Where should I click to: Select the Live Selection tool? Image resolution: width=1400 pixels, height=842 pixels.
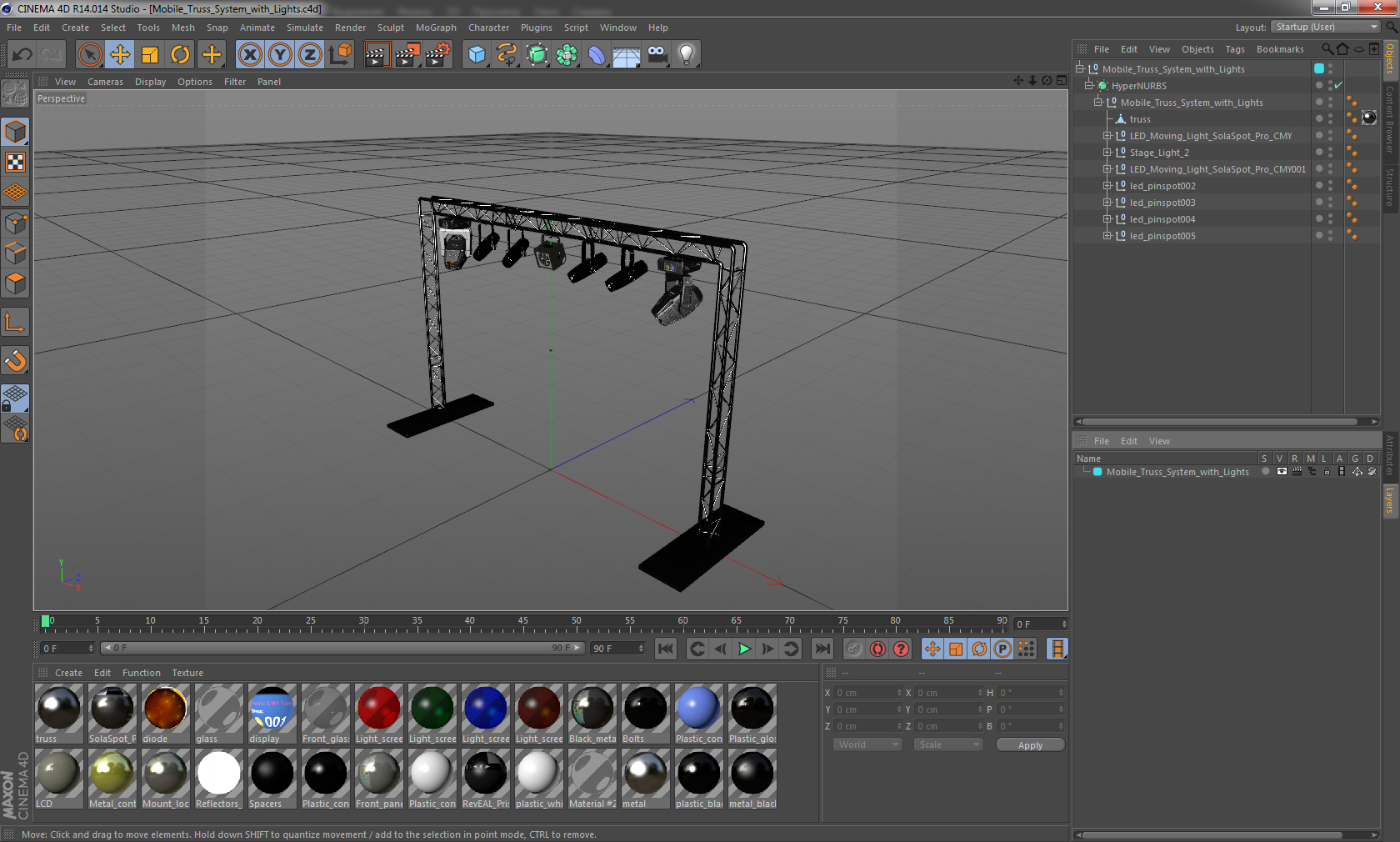pyautogui.click(x=89, y=55)
